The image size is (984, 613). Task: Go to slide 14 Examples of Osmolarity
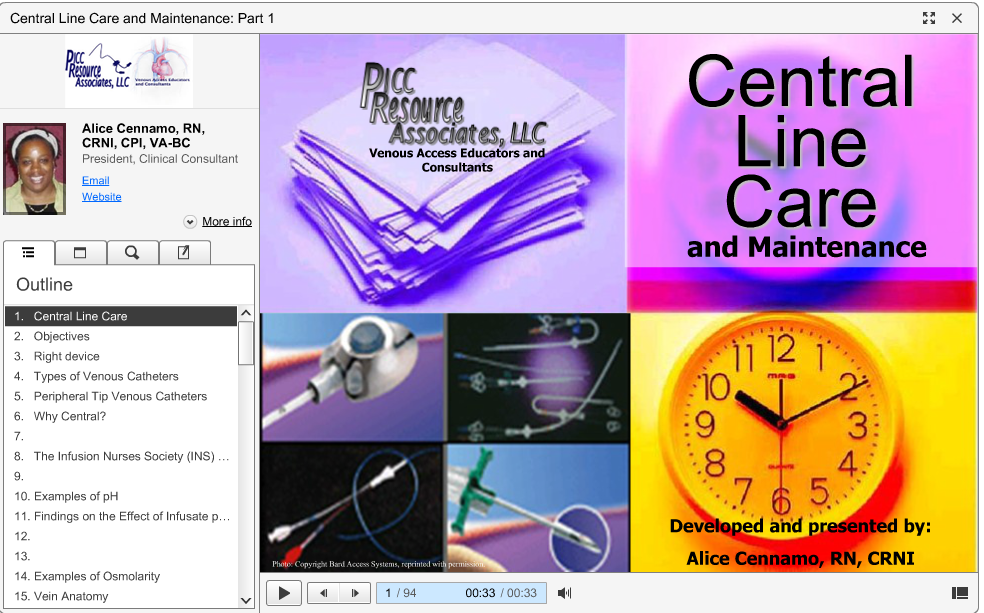point(121,576)
